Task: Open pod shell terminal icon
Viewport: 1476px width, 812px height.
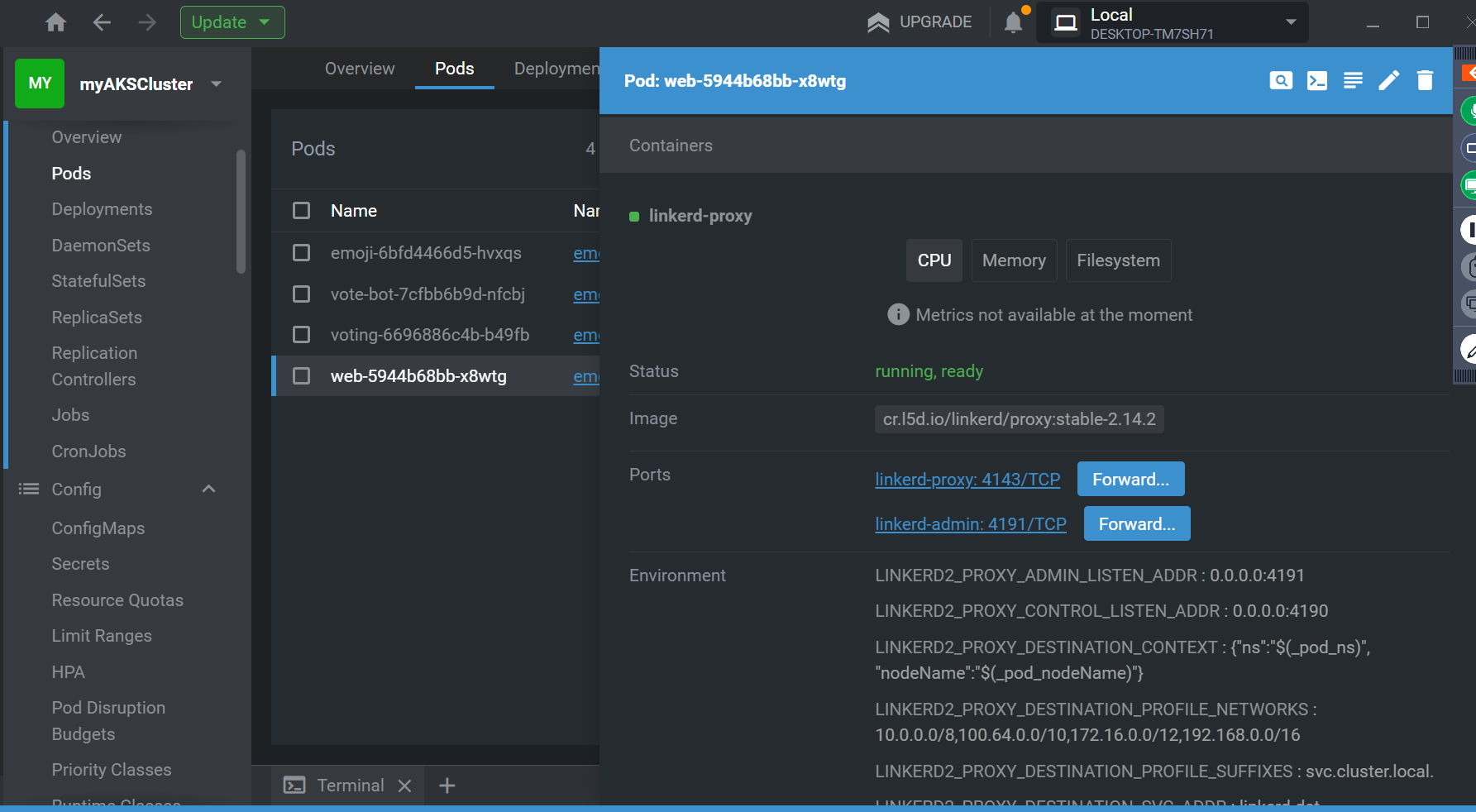Action: 1317,80
